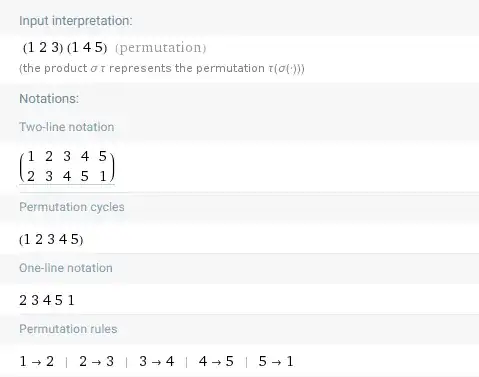Viewport: 479px width, 377px height.
Task: Select the top row 1 2 3 4 5 of matrix
Action: click(x=67, y=156)
